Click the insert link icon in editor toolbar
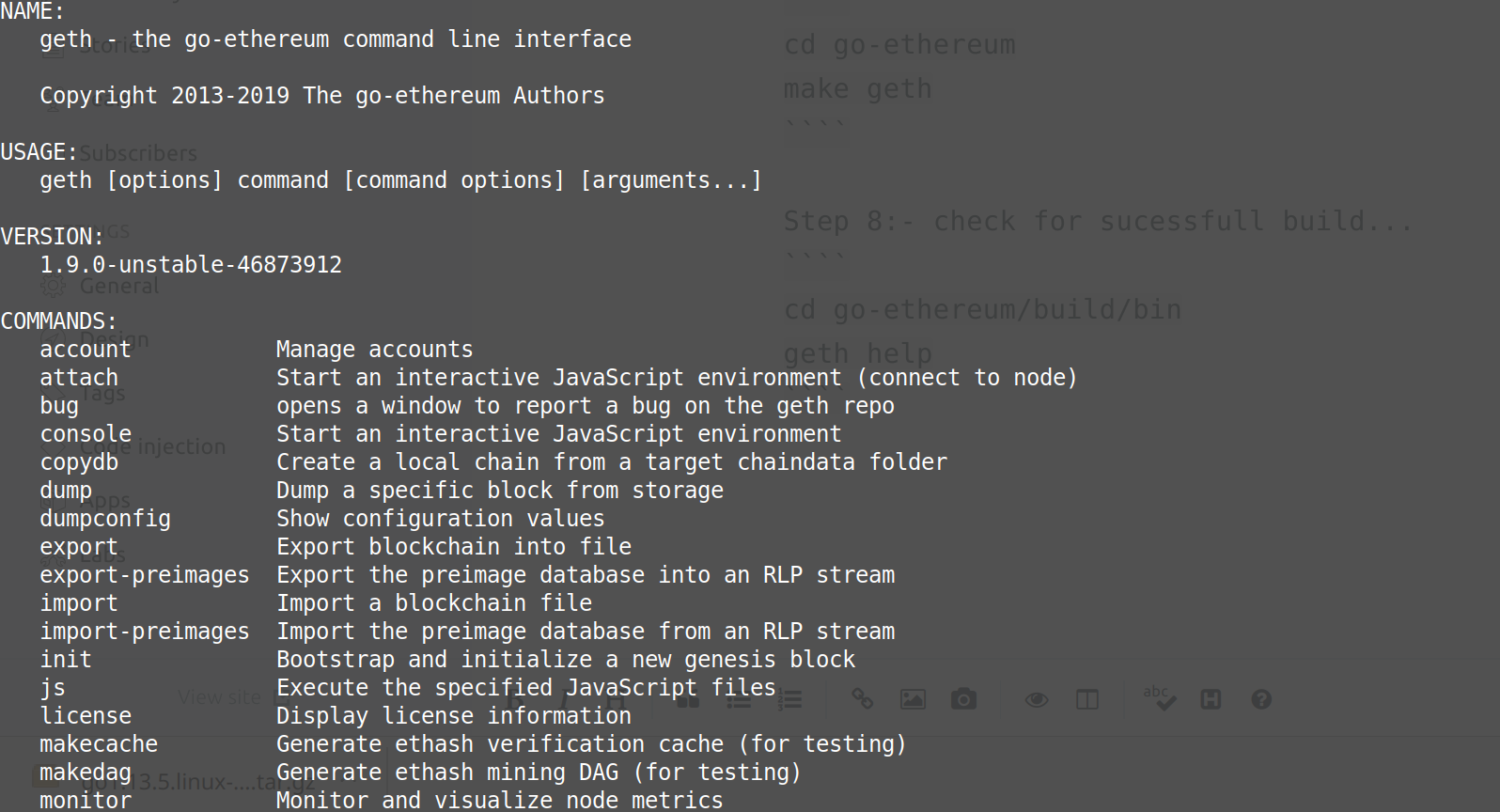Viewport: 1500px width, 812px height. [x=862, y=698]
